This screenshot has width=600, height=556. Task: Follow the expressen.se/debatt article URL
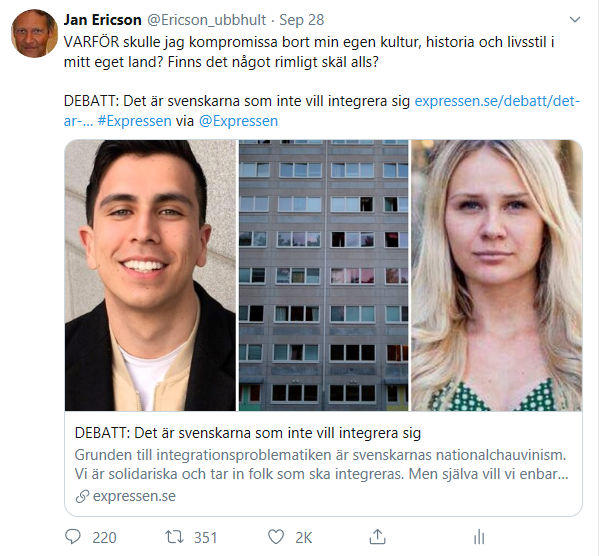pos(497,101)
